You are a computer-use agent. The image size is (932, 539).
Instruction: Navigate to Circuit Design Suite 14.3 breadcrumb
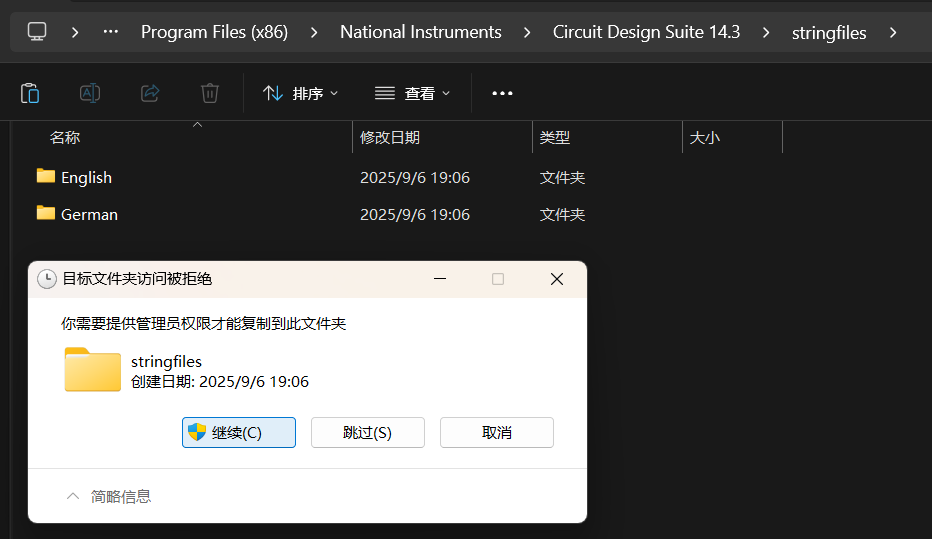click(646, 32)
